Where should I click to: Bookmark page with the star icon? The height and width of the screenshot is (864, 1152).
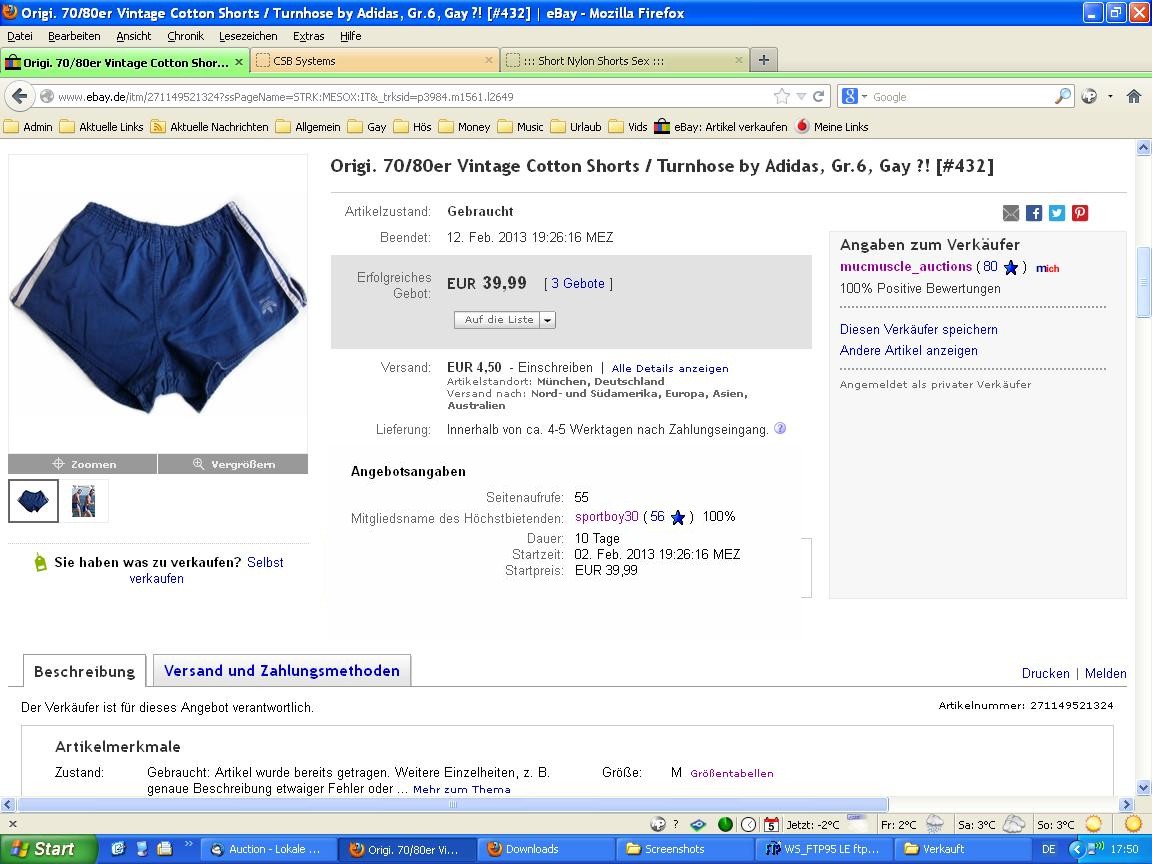click(x=781, y=96)
